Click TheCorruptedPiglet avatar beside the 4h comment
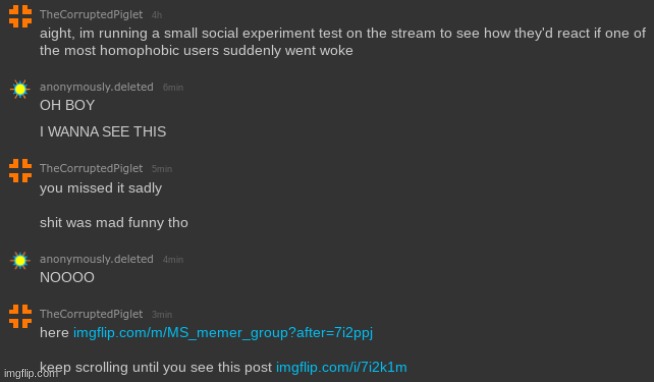The width and height of the screenshot is (654, 382). click(20, 16)
